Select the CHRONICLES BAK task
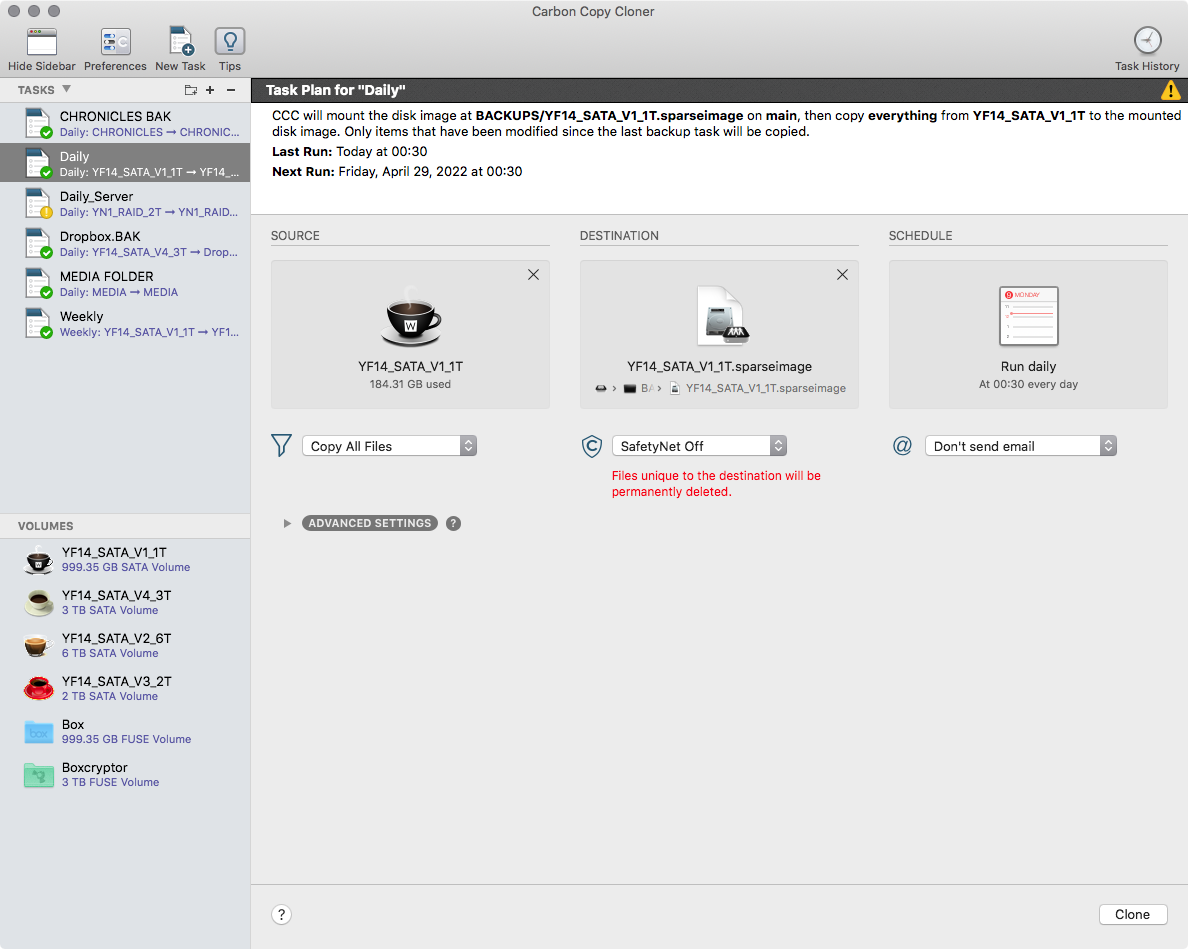The image size is (1188, 949). [125, 123]
